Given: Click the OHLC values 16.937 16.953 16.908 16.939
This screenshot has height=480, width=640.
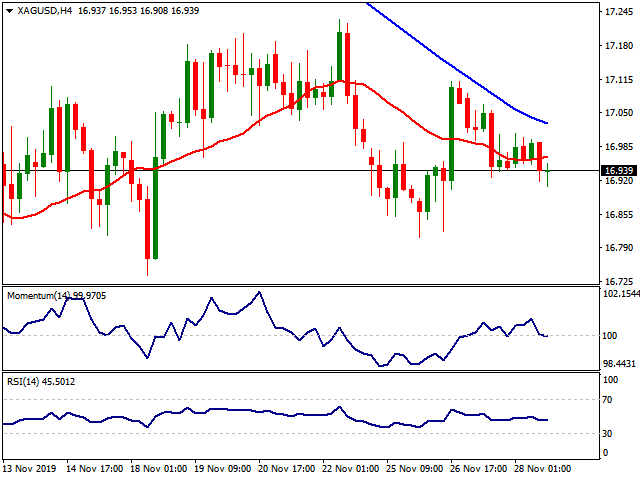Looking at the screenshot, I should [138, 11].
